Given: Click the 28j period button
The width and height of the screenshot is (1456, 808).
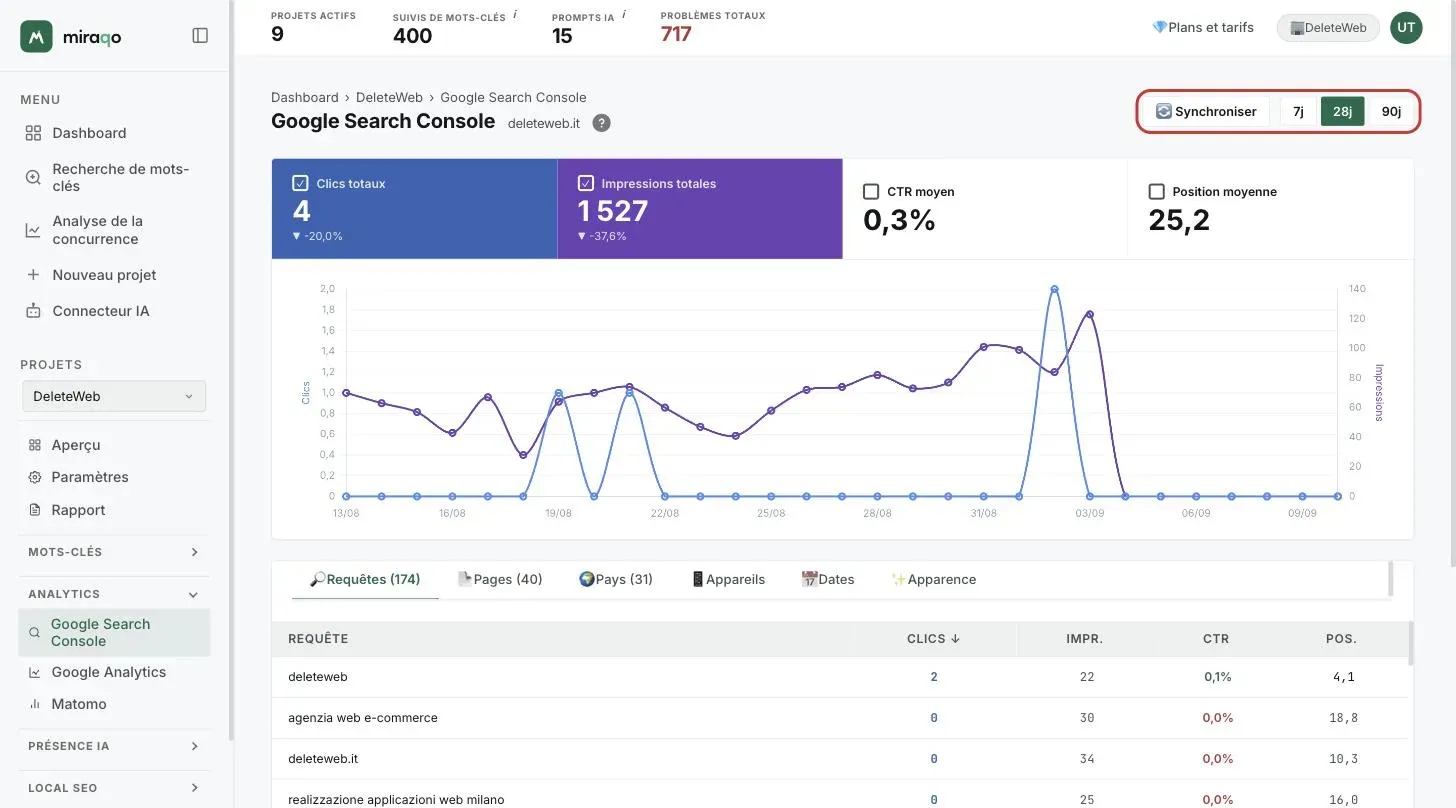Looking at the screenshot, I should coord(1342,111).
